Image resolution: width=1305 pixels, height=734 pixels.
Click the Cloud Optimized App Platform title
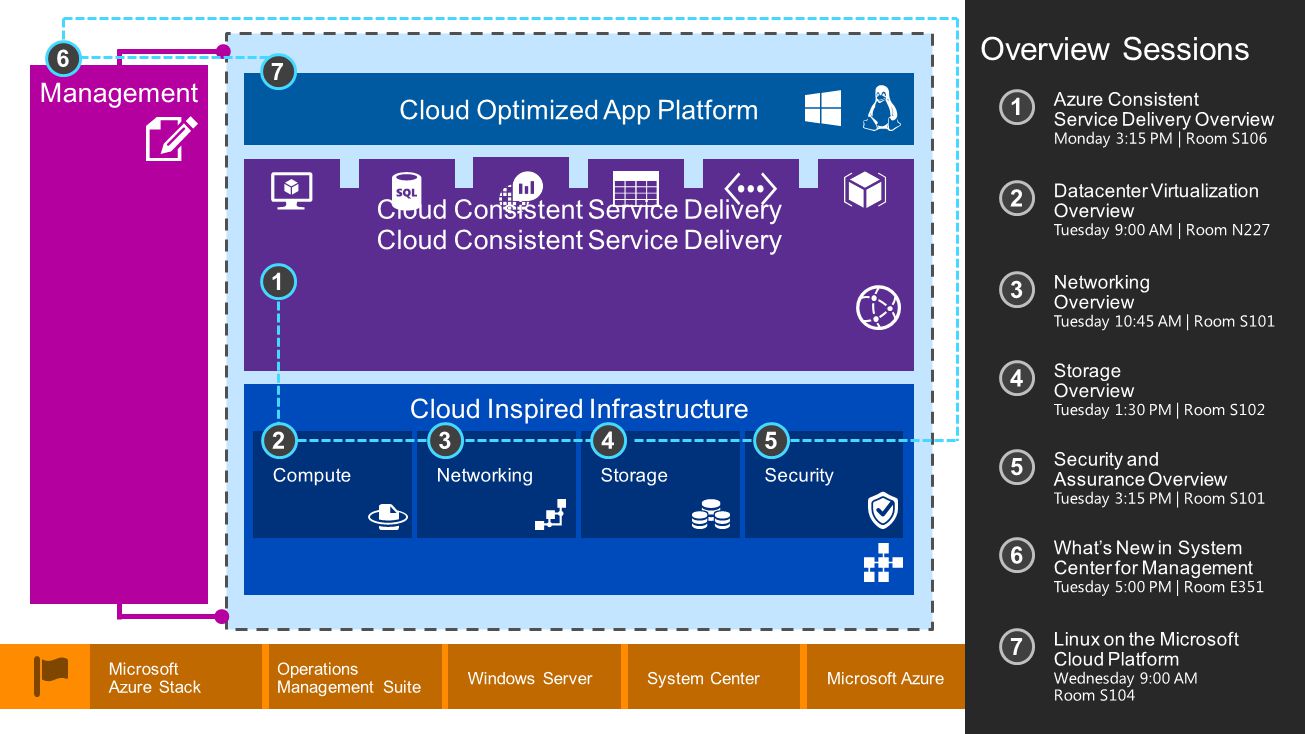579,110
